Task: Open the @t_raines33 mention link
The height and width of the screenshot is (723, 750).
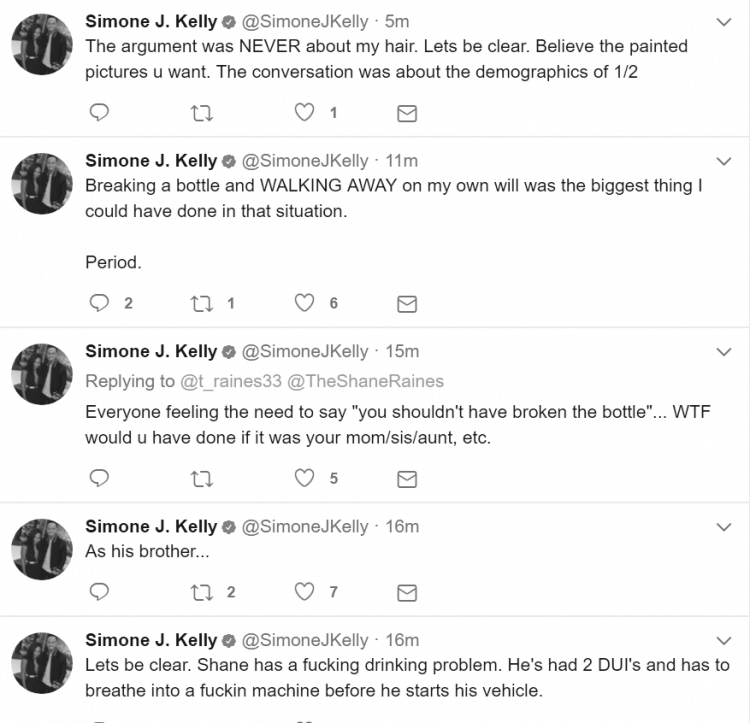Action: coord(231,381)
